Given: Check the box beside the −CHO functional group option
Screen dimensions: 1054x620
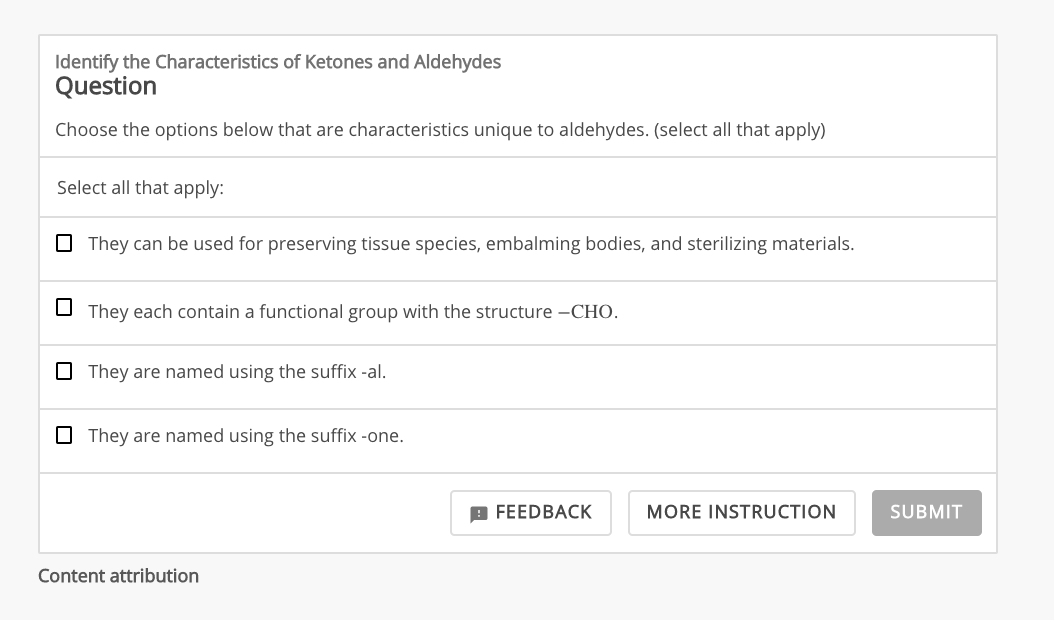Looking at the screenshot, I should (x=64, y=307).
